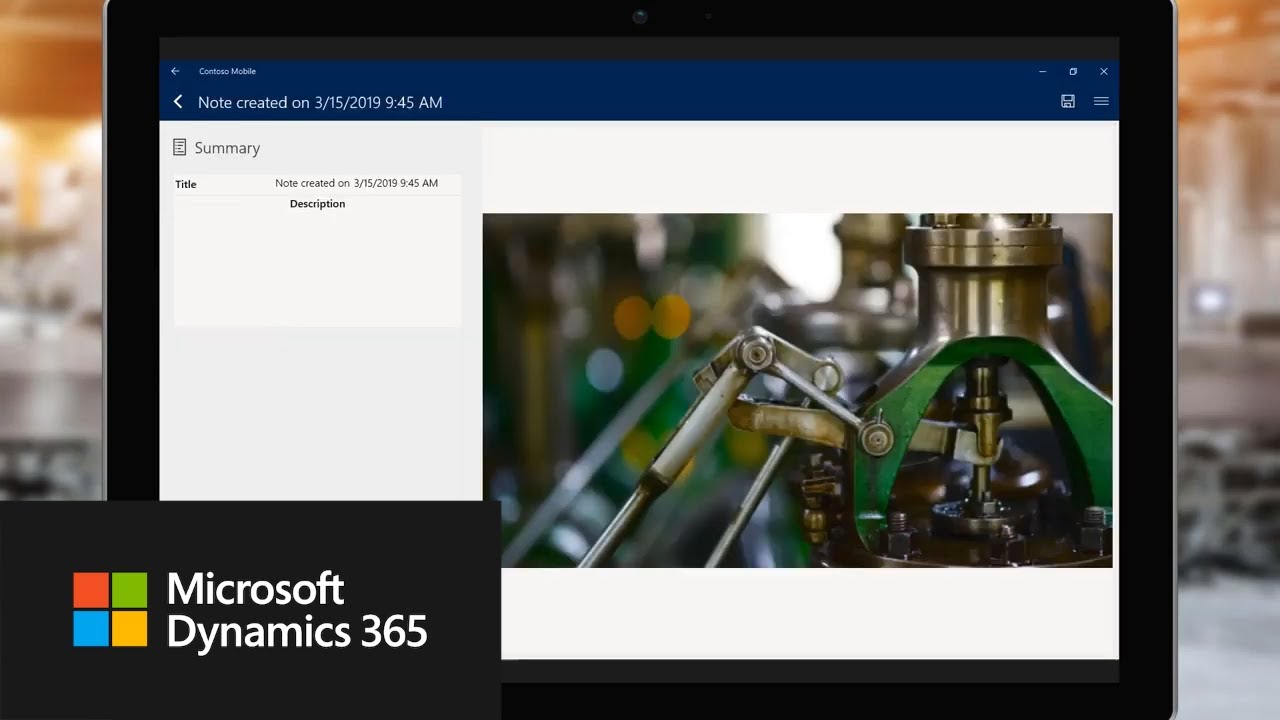Screen dimensions: 1280x720
Task: Close the Contoso Mobile window
Action: tap(1104, 72)
